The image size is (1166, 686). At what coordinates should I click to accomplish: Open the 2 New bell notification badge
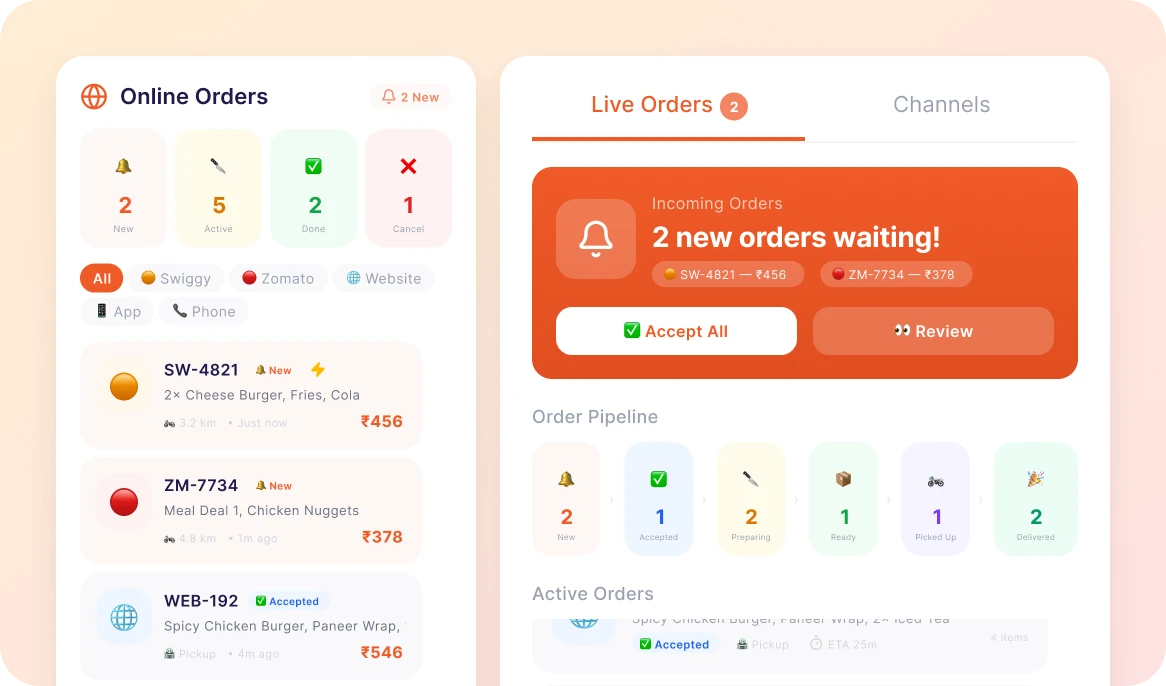click(x=410, y=97)
